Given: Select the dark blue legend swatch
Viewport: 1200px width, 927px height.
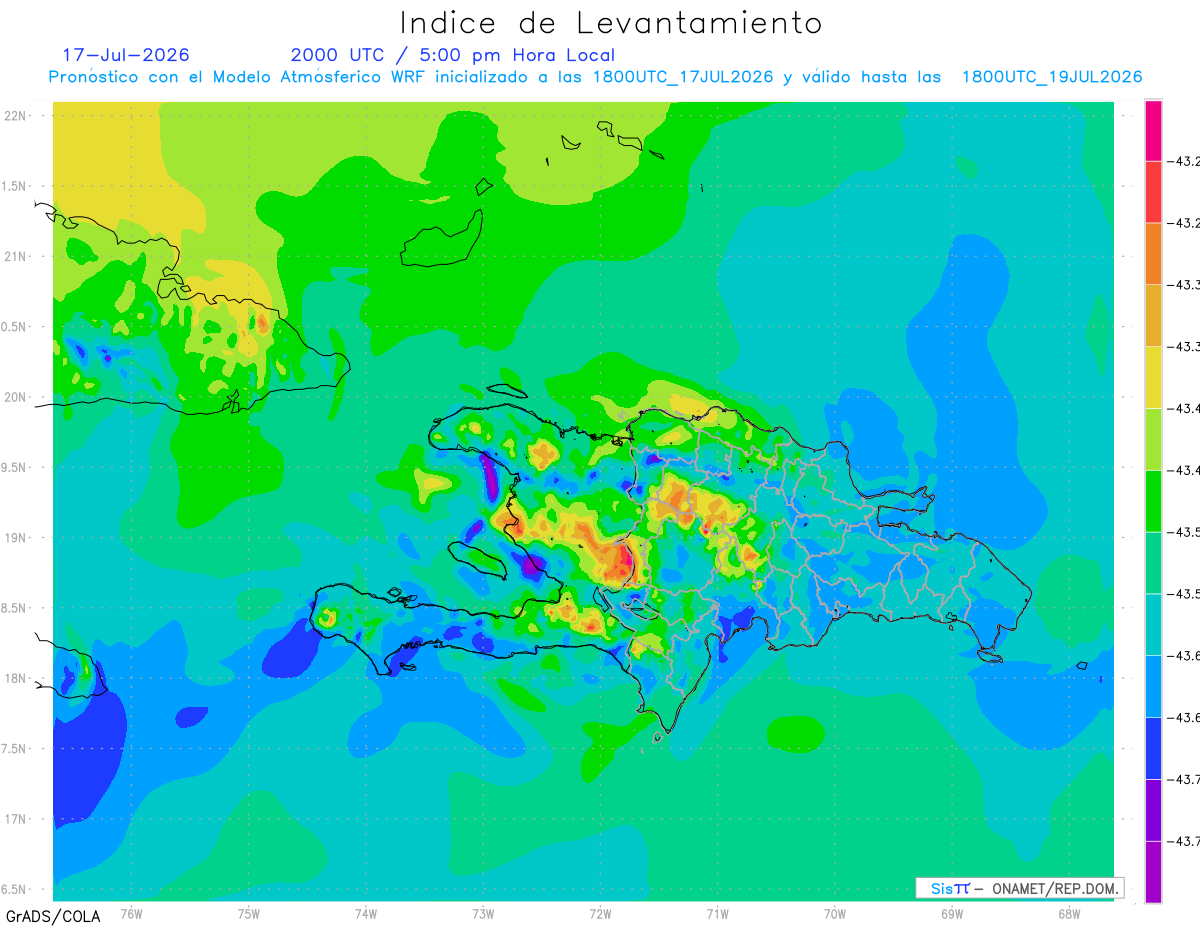Looking at the screenshot, I should point(1153,748).
